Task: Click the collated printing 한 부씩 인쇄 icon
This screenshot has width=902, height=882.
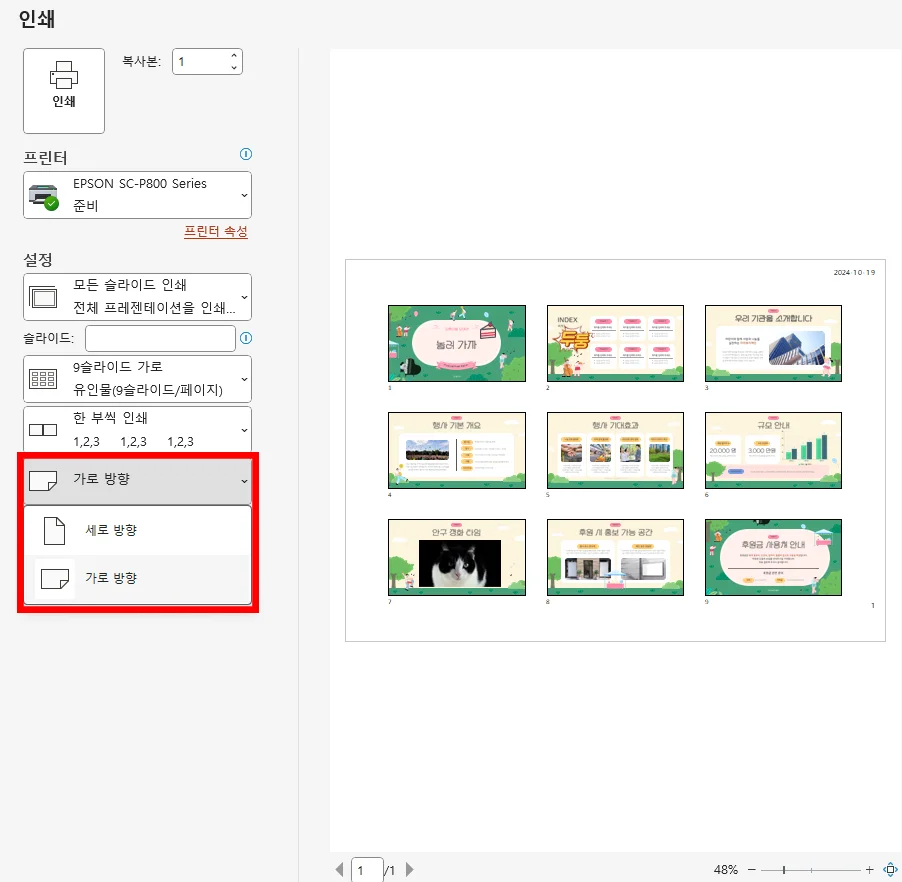Action: (42, 429)
